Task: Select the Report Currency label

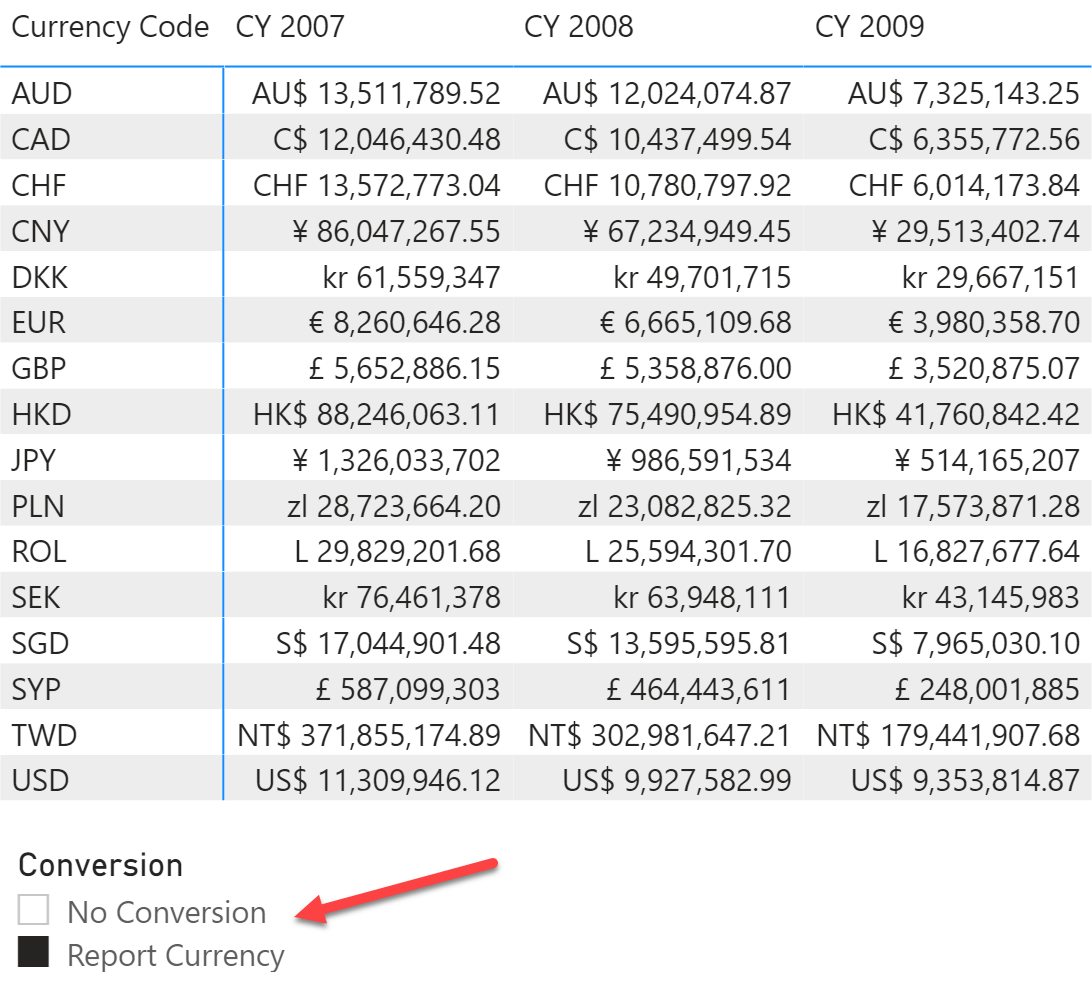Action: pos(176,955)
